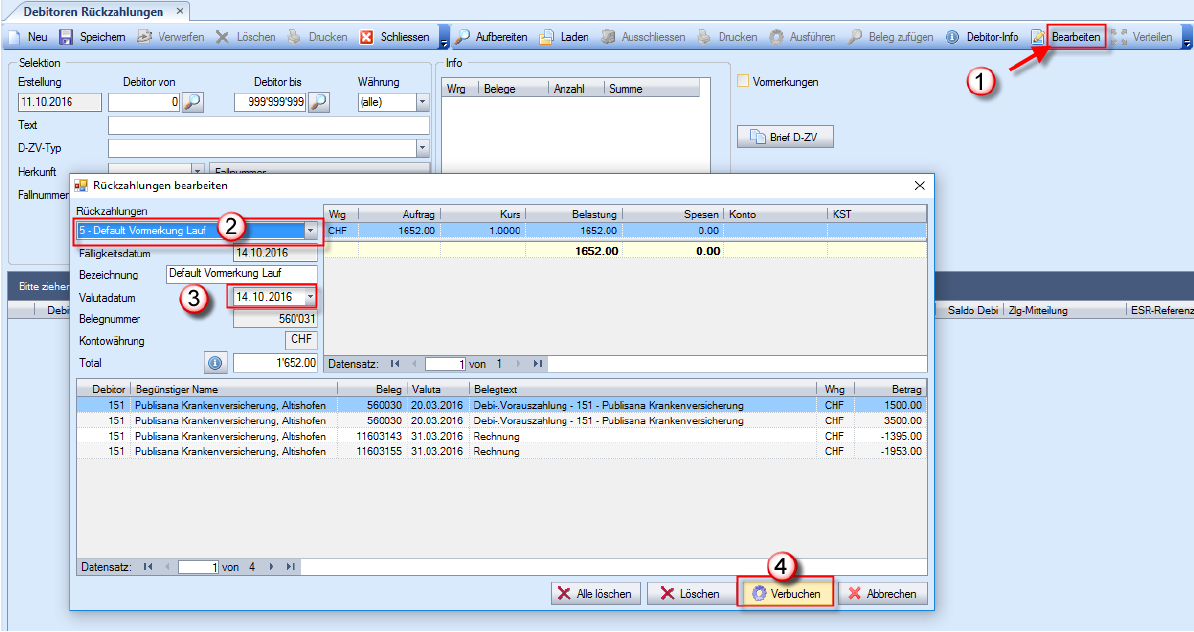Click Verteilen in the toolbar
This screenshot has height=632, width=1194.
[1142, 37]
